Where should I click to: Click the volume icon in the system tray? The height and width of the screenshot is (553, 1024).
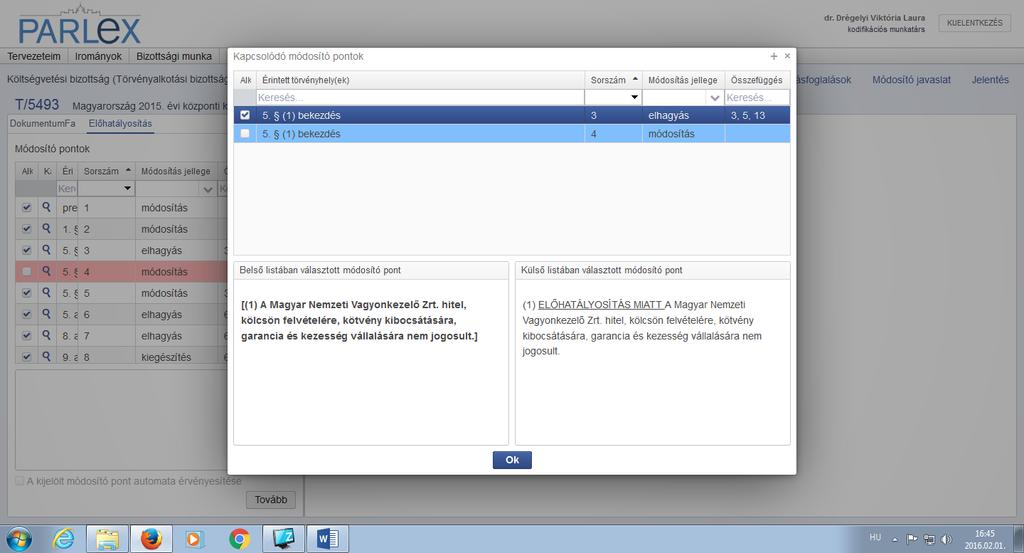946,539
